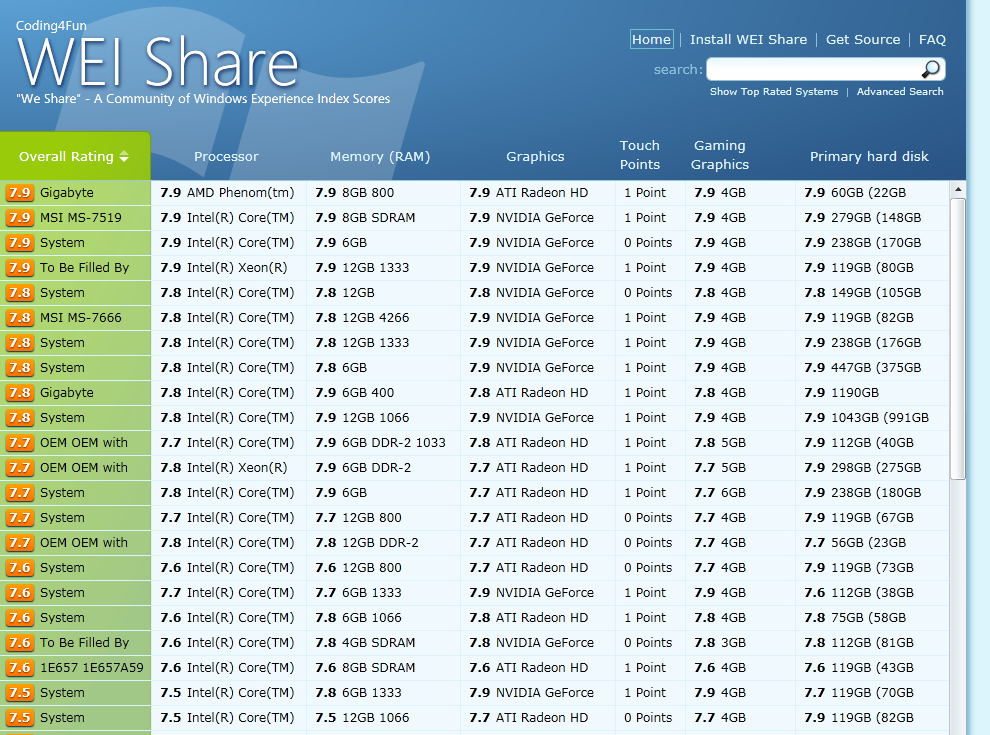The image size is (990, 735).
Task: Select the MSI MS-7519 row
Action: (x=75, y=218)
